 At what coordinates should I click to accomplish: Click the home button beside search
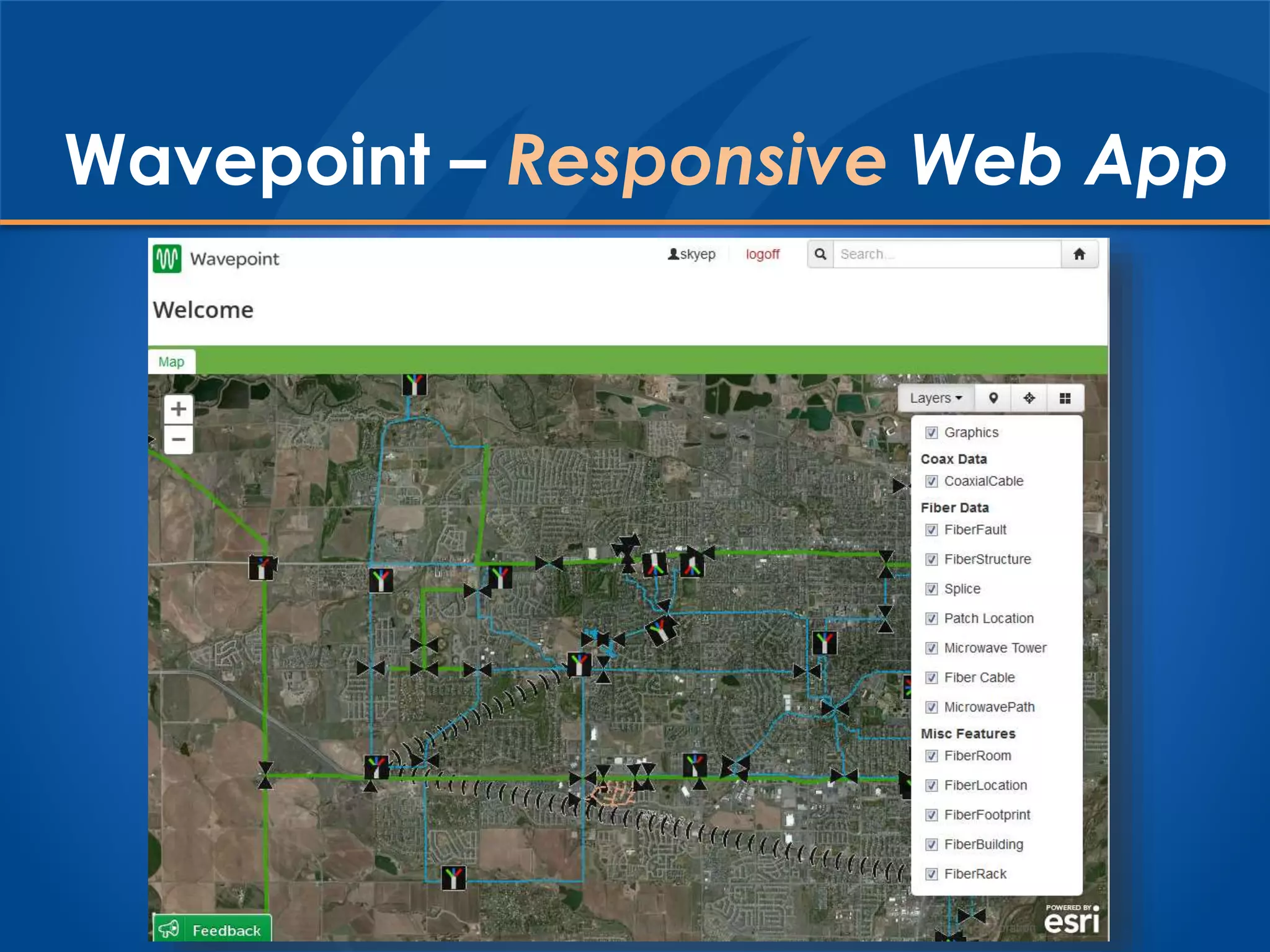(1079, 254)
